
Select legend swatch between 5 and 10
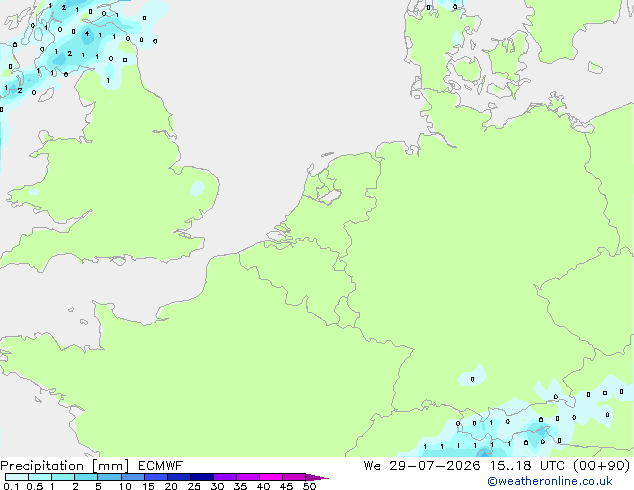click(109, 477)
